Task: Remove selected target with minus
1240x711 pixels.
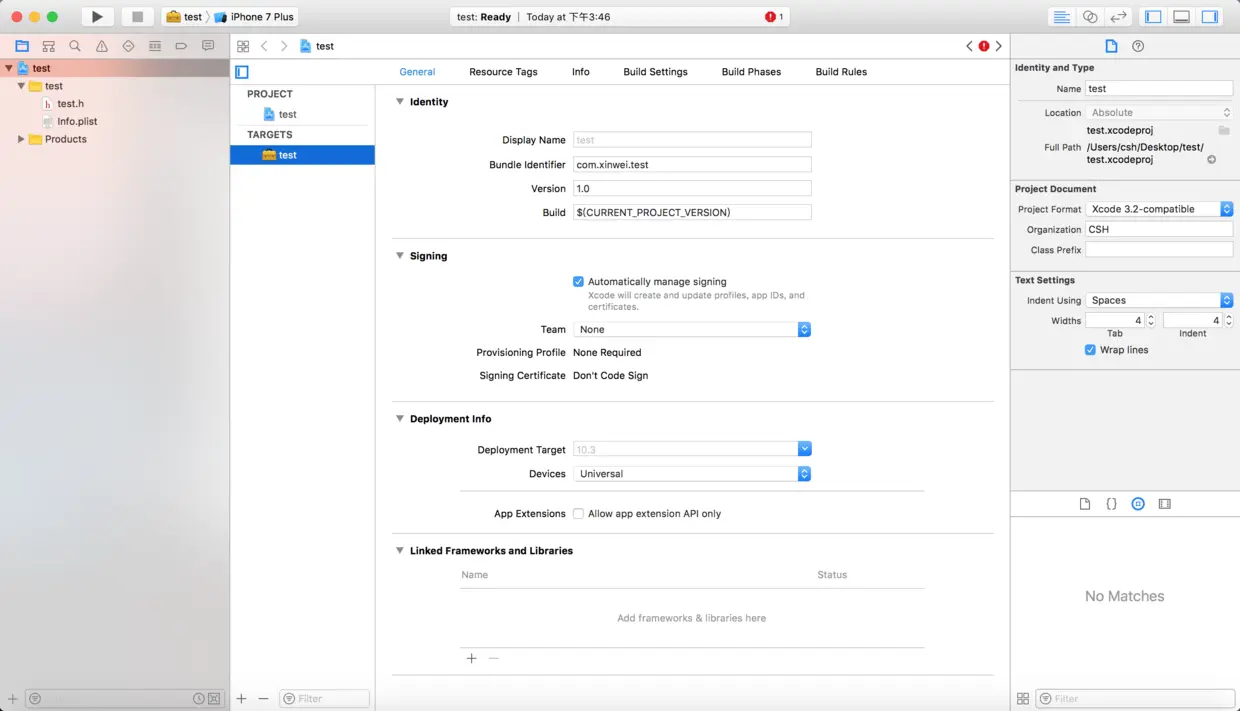Action: tap(263, 698)
